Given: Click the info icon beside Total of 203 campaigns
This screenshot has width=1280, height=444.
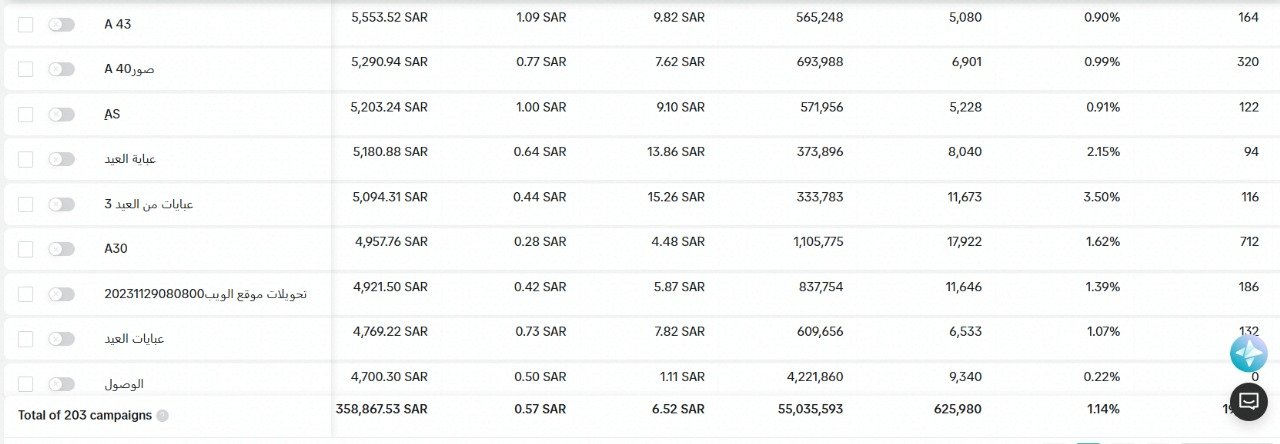Looking at the screenshot, I should point(163,415).
